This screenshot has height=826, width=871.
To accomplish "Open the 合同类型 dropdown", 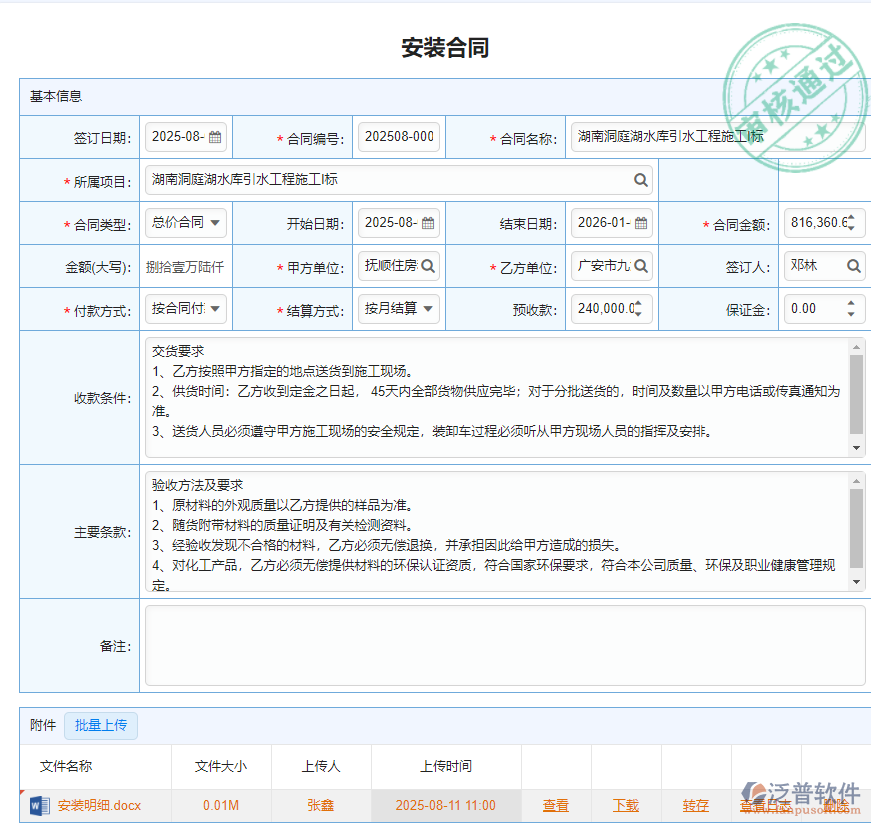I will [216, 223].
